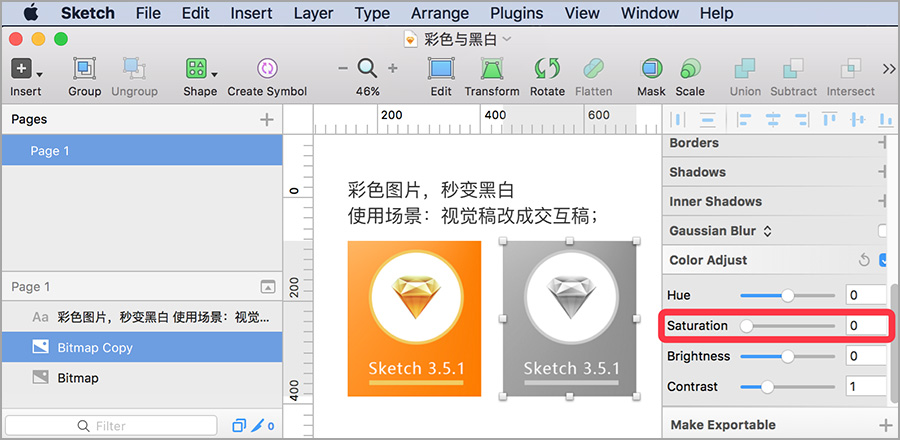Add an inner shadow with plus
The width and height of the screenshot is (900, 440).
[x=884, y=201]
